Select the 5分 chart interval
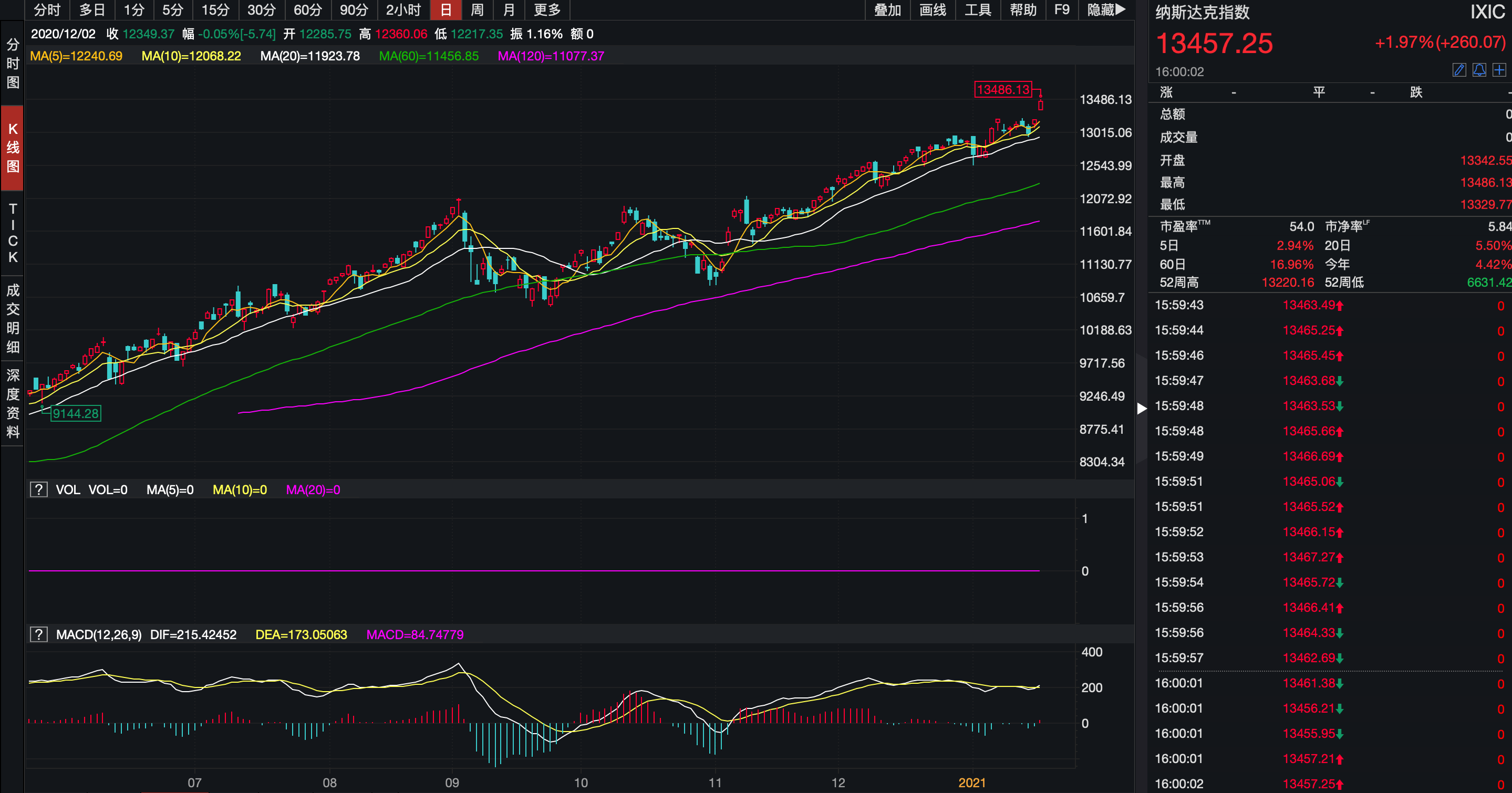1512x793 pixels. 173,10
